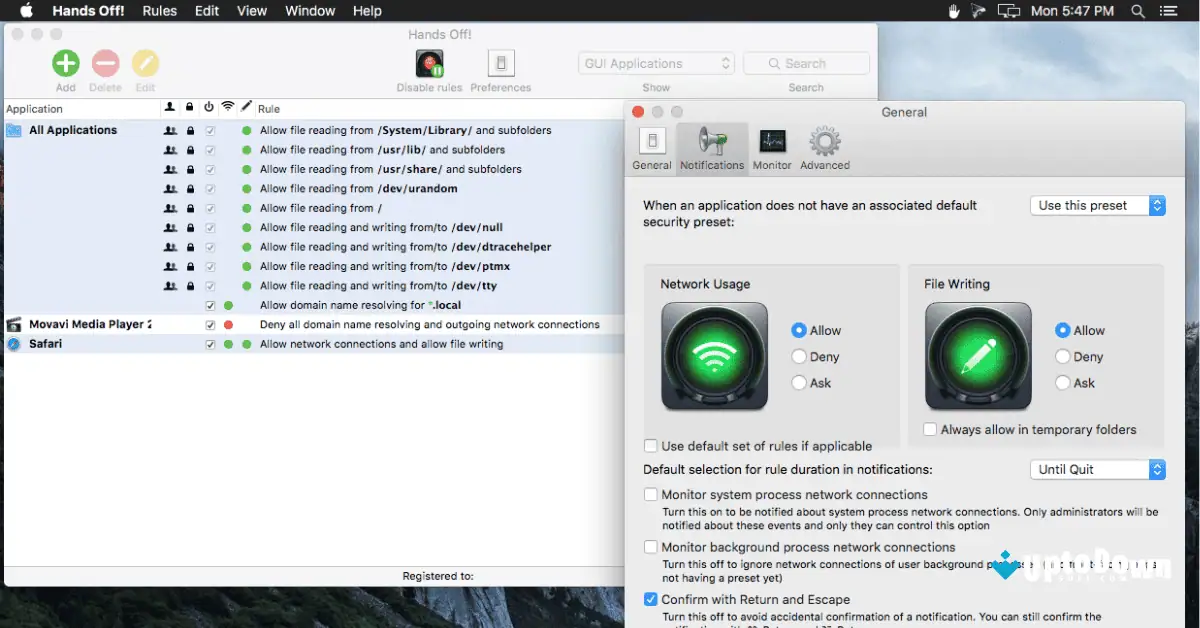1200x628 pixels.
Task: Open the Until Quit duration dropdown
Action: (x=1097, y=469)
